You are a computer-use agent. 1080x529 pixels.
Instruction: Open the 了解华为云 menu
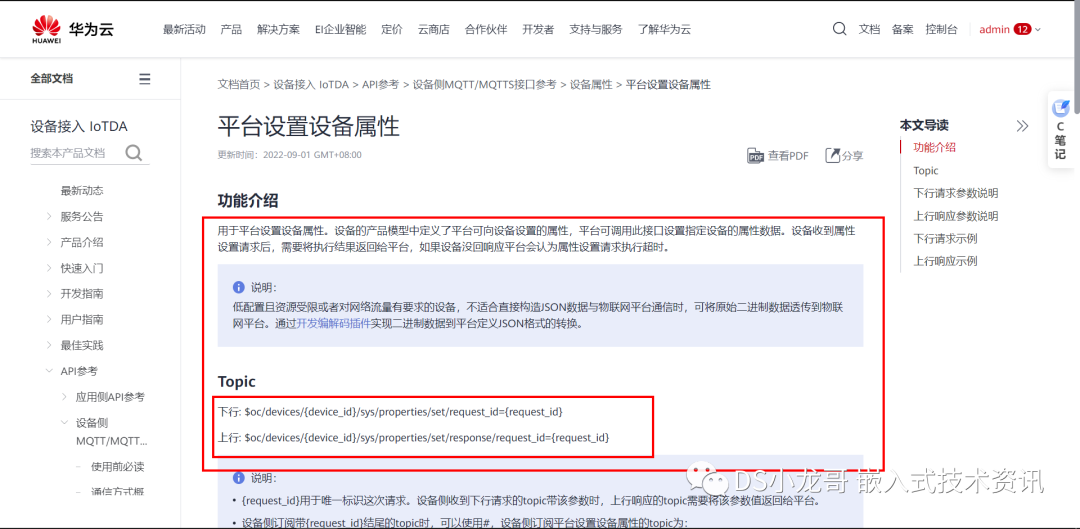664,30
